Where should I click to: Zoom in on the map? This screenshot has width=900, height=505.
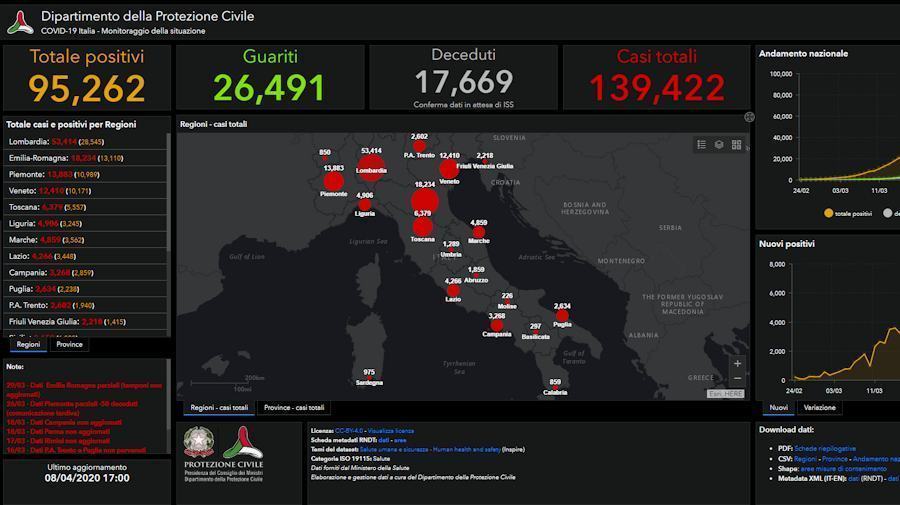(738, 364)
